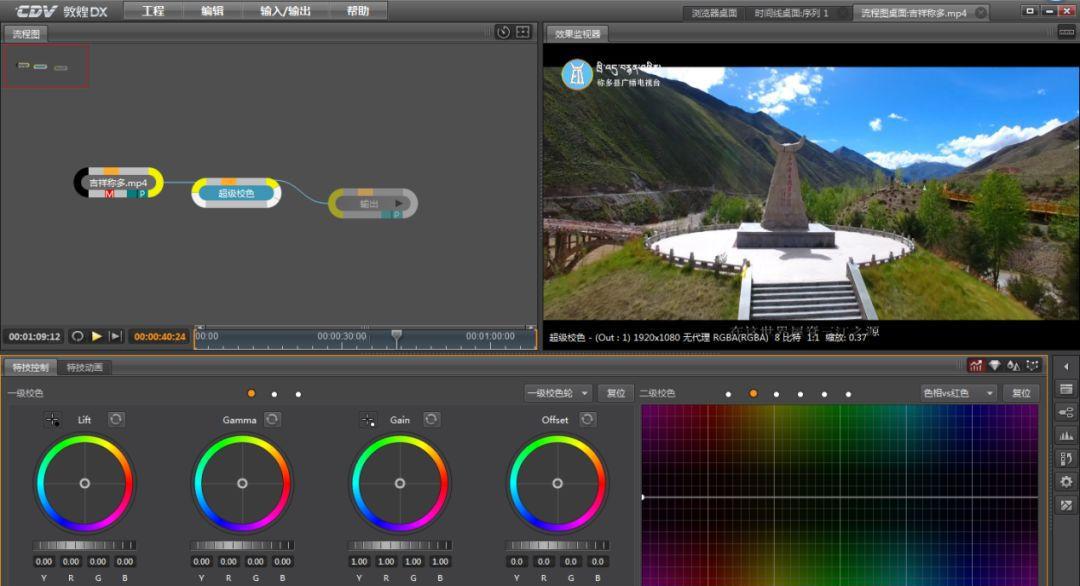Select the 输出 output node
1080x586 pixels.
(x=373, y=204)
